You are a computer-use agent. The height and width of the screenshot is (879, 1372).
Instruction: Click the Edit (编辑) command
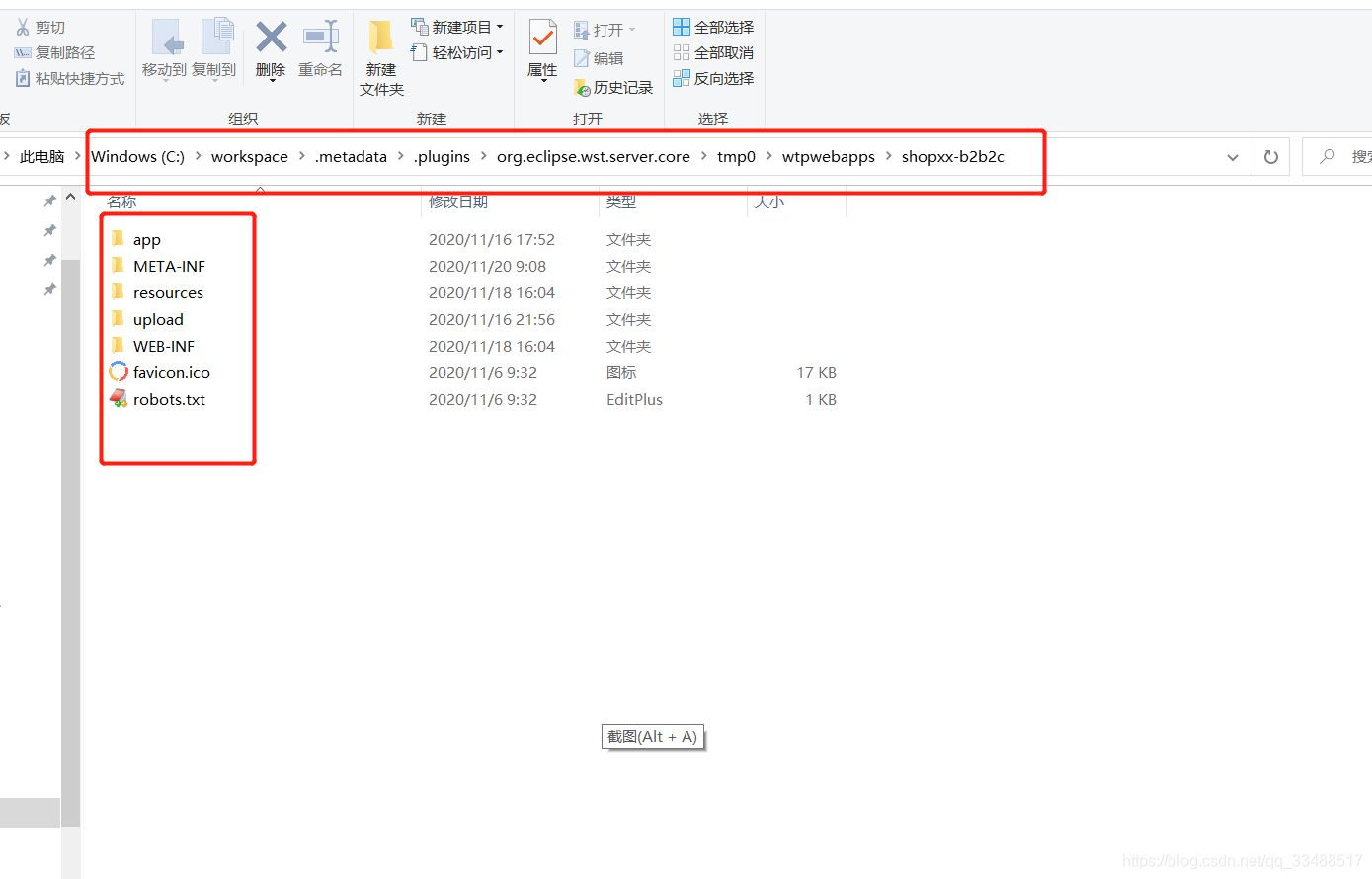pyautogui.click(x=599, y=58)
